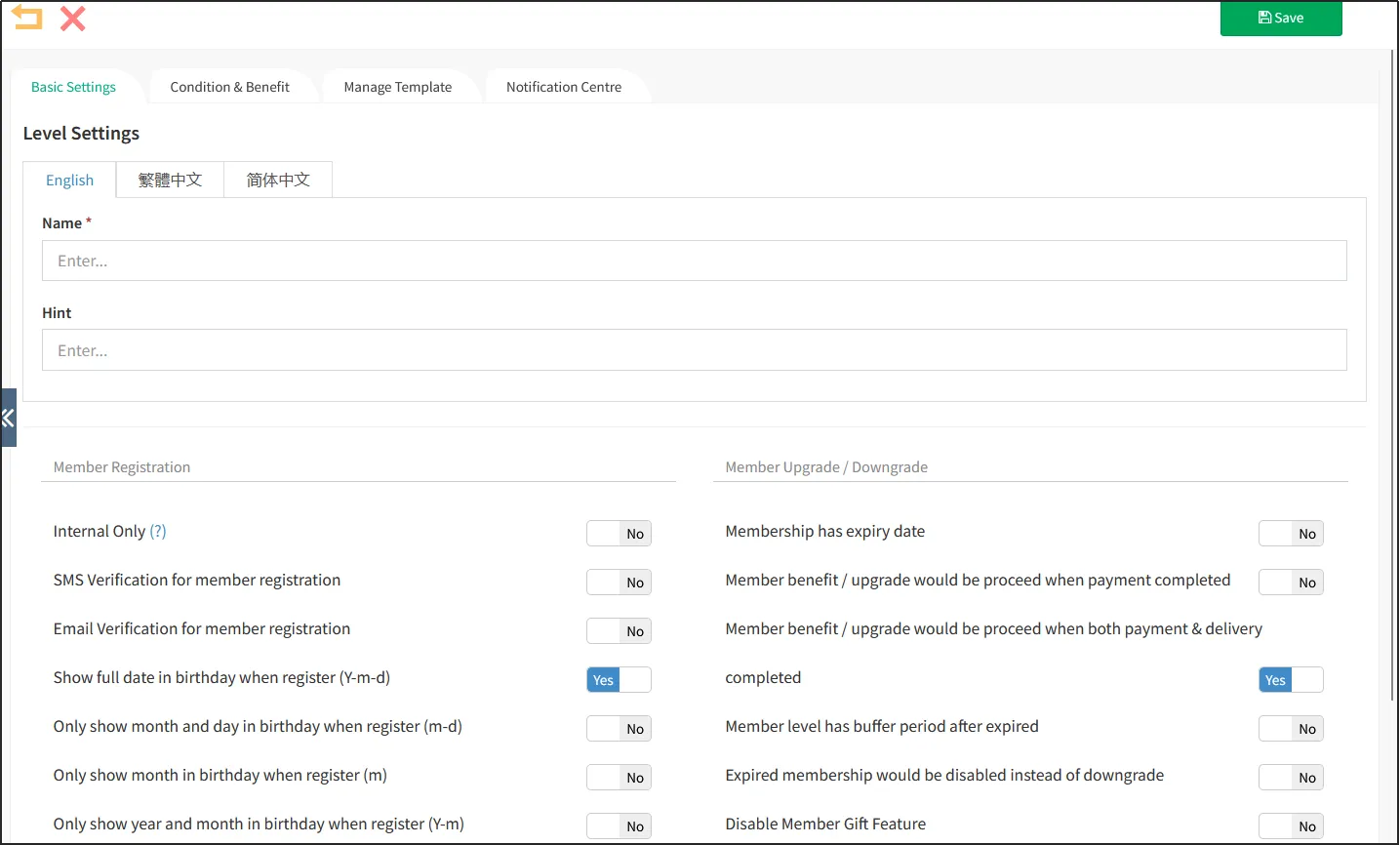Toggle Membership has expiry date switch
1400x845 pixels.
pos(1290,534)
